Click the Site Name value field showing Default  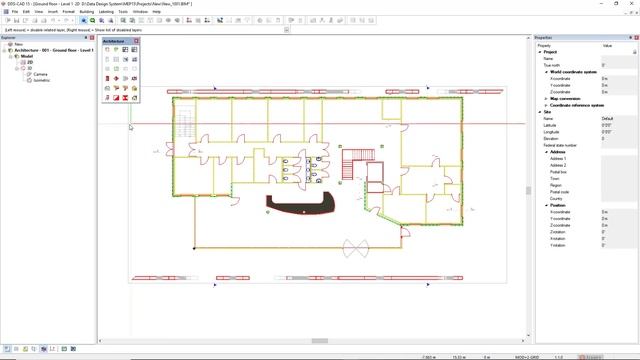618,119
